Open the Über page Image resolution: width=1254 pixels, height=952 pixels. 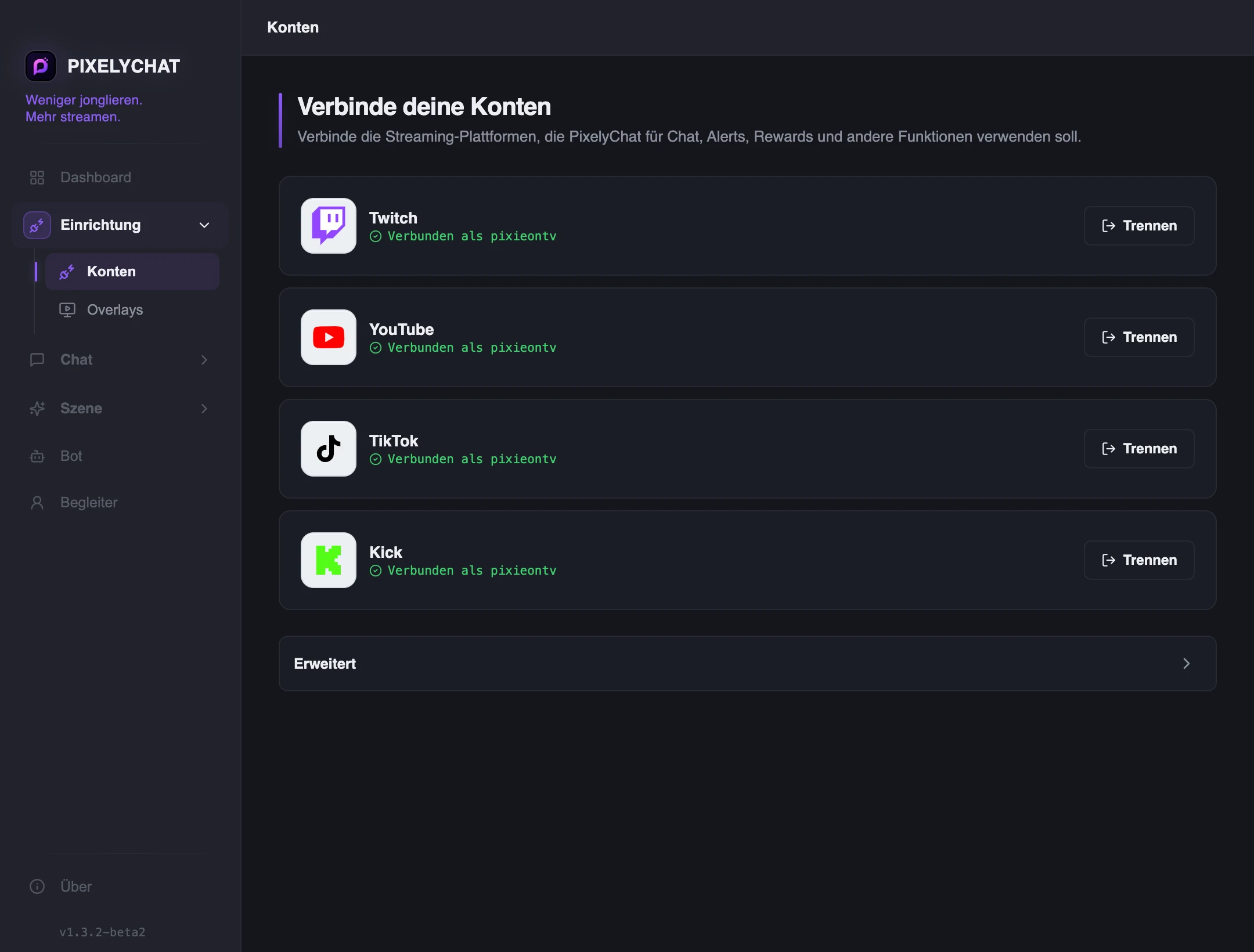pyautogui.click(x=120, y=887)
